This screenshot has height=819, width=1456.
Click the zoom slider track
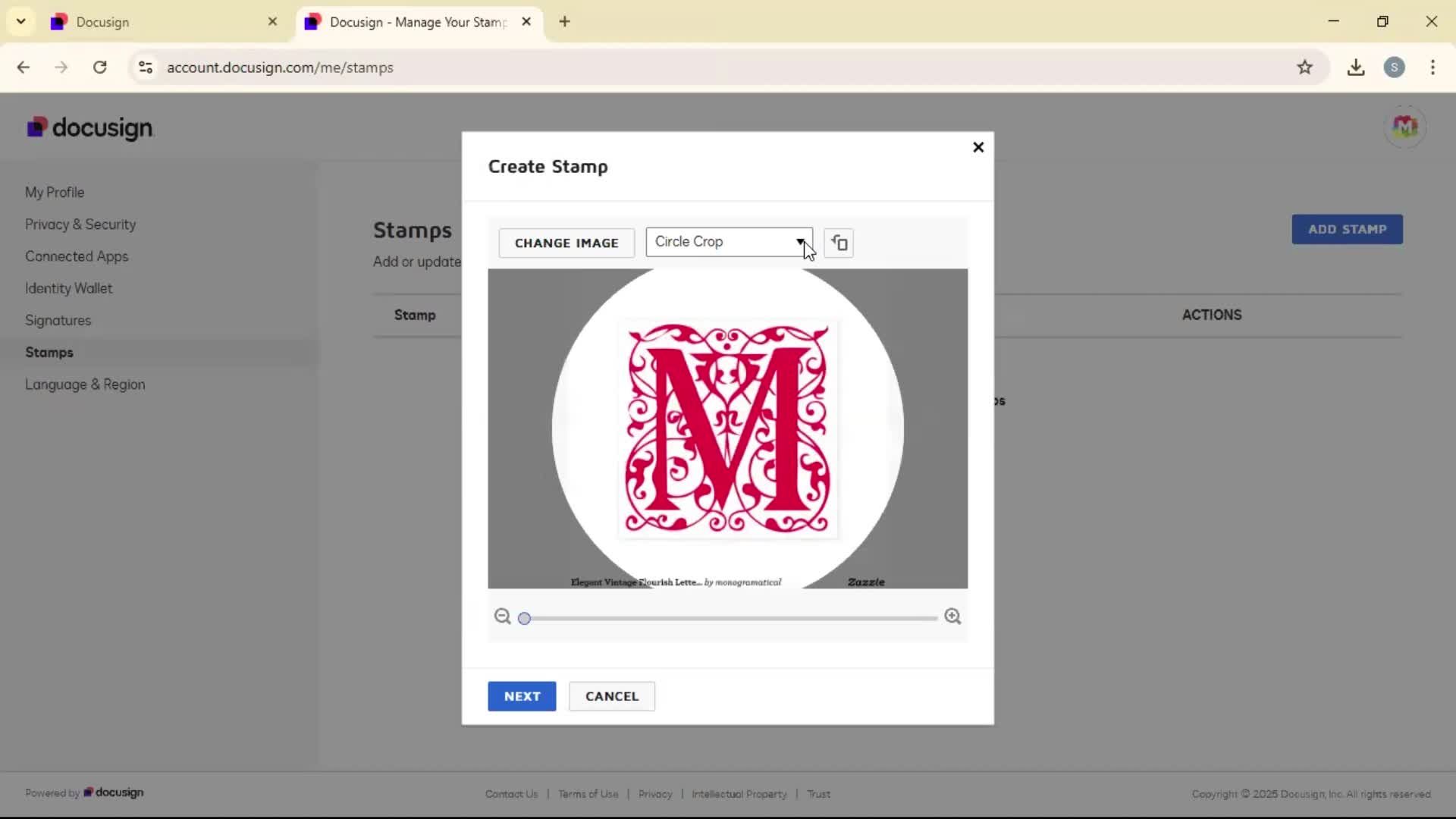730,619
